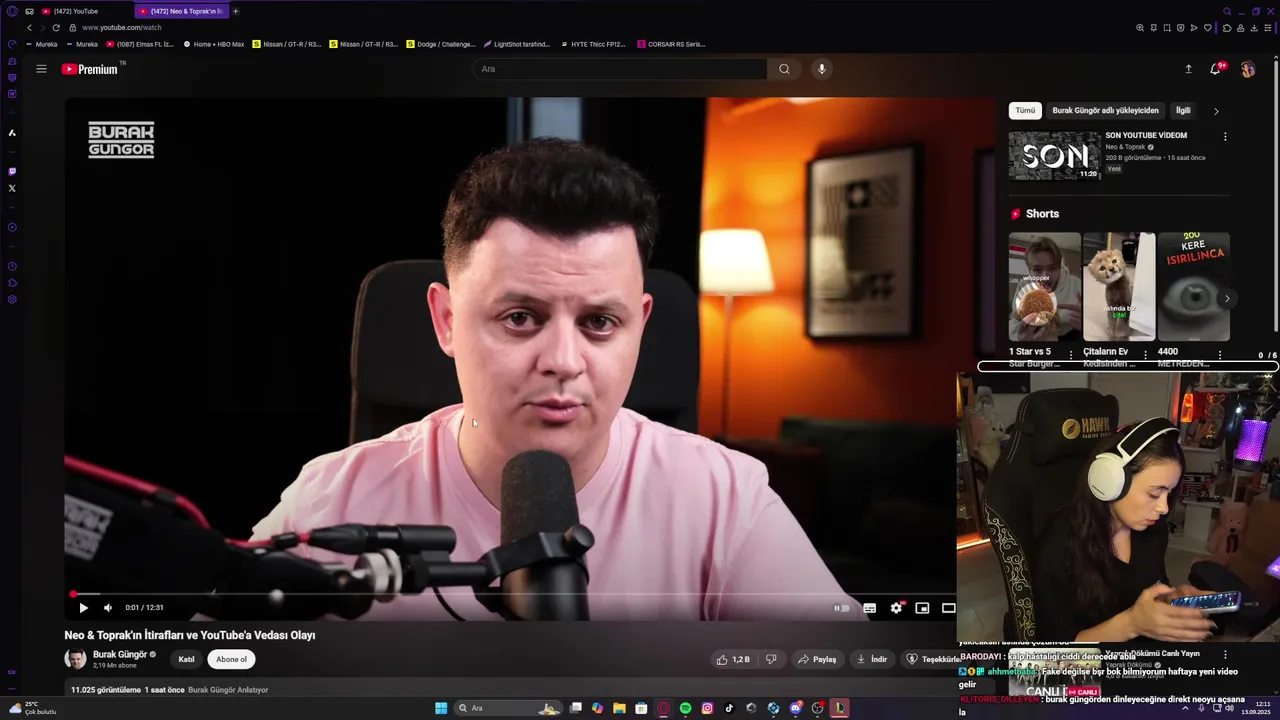The height and width of the screenshot is (720, 1280).
Task: Start voice search with microphone icon
Action: [x=821, y=69]
